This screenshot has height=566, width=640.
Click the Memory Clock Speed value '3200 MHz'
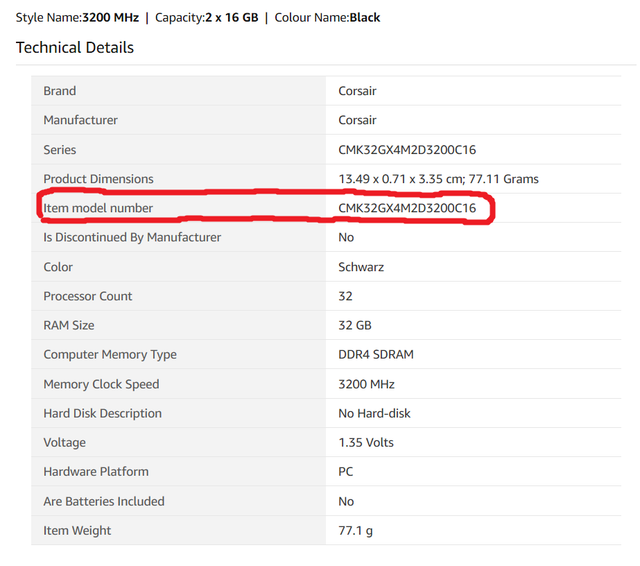coord(366,384)
